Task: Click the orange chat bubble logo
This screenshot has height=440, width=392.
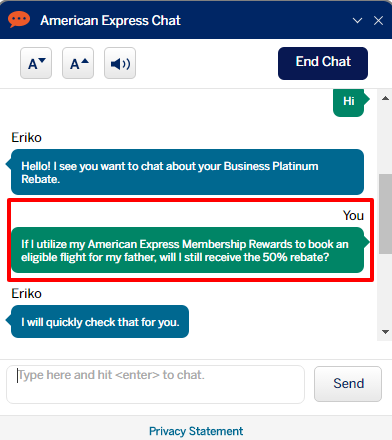Action: pyautogui.click(x=19, y=20)
